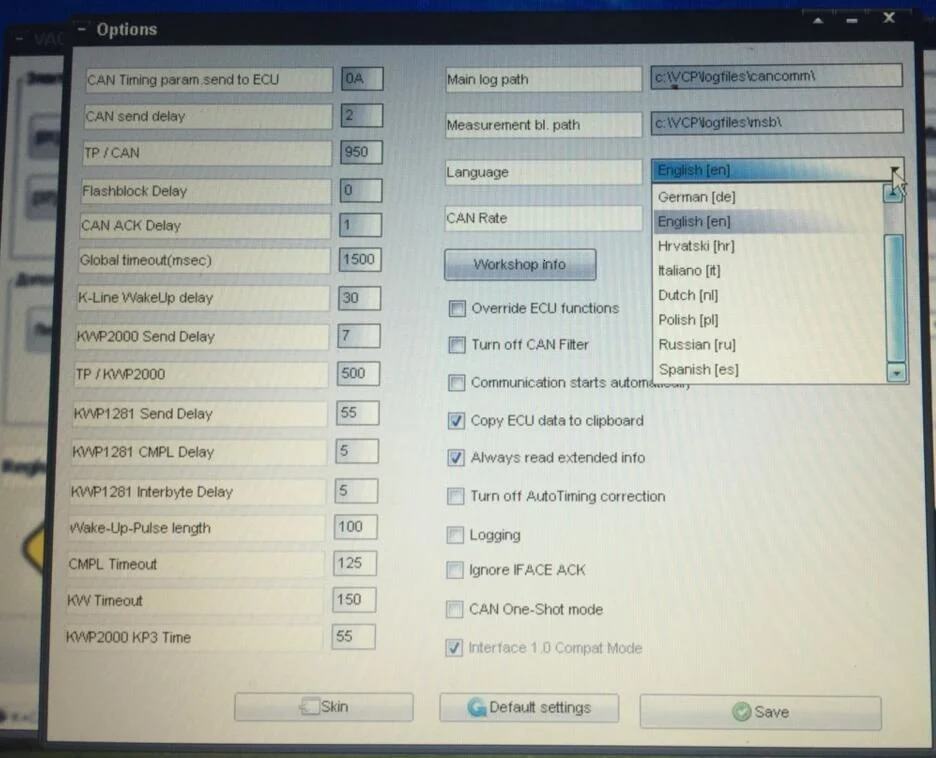Edit CAN Timing param value 0A
The height and width of the screenshot is (758, 936).
(x=362, y=79)
